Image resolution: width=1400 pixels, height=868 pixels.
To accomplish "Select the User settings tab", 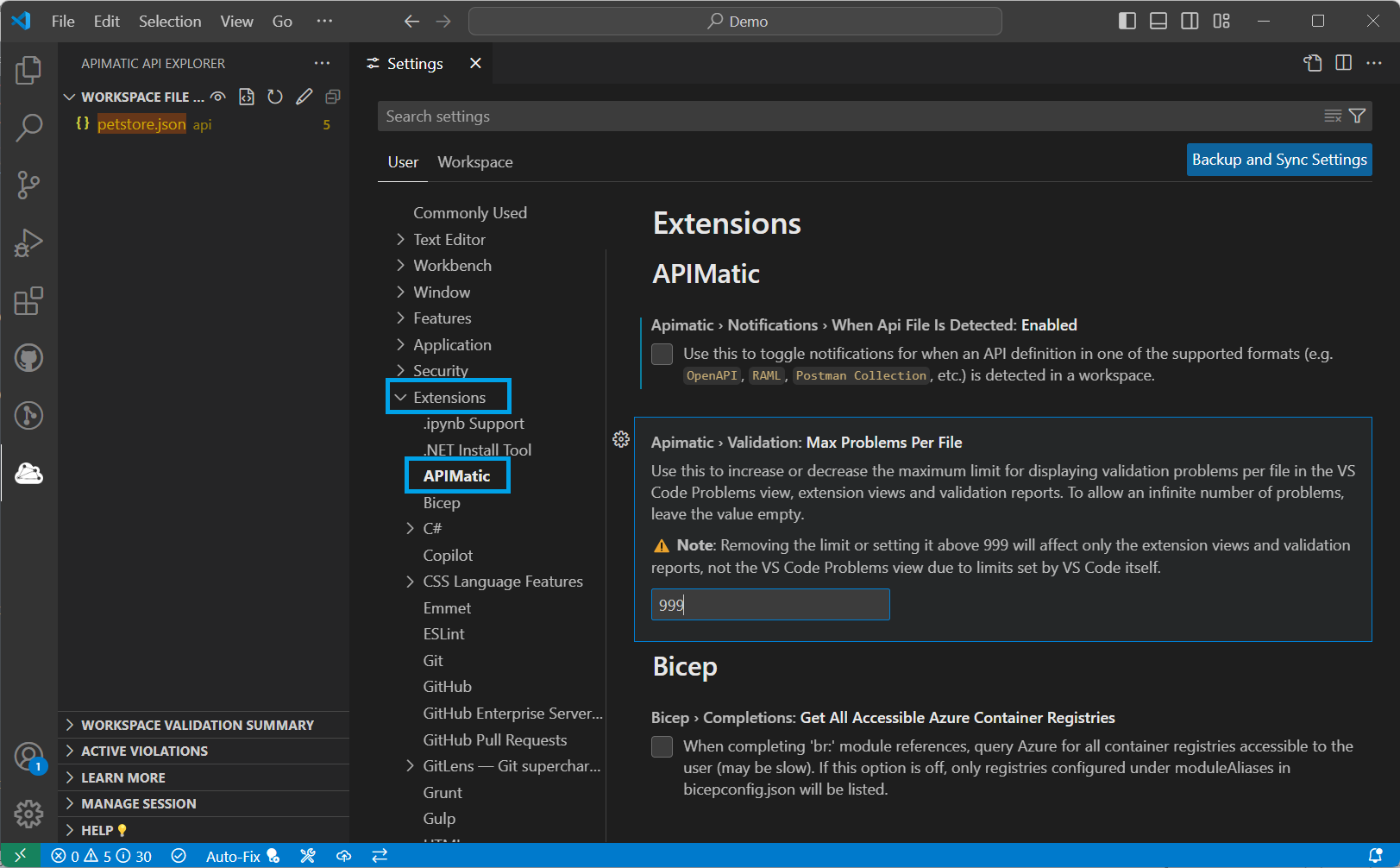I will pos(403,162).
